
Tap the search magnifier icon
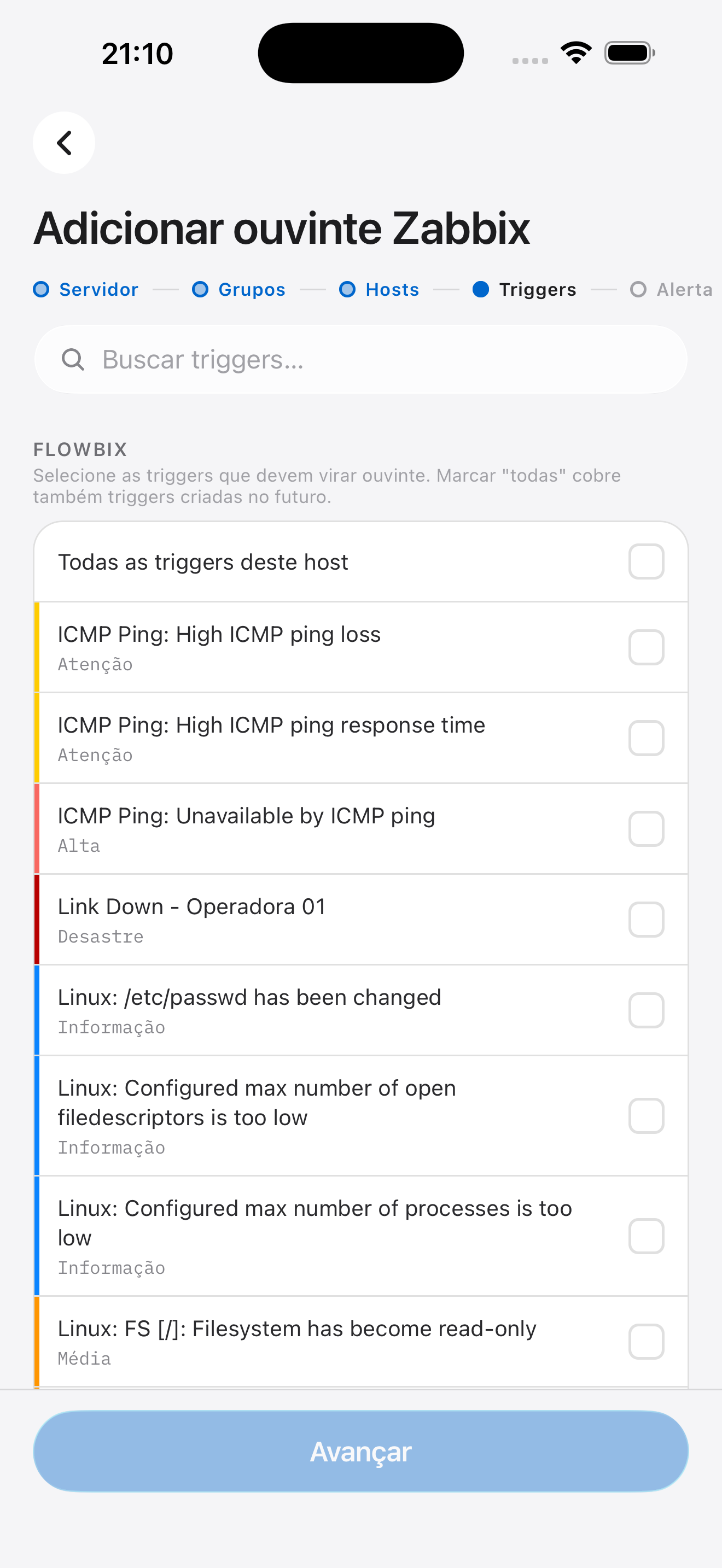(x=73, y=360)
